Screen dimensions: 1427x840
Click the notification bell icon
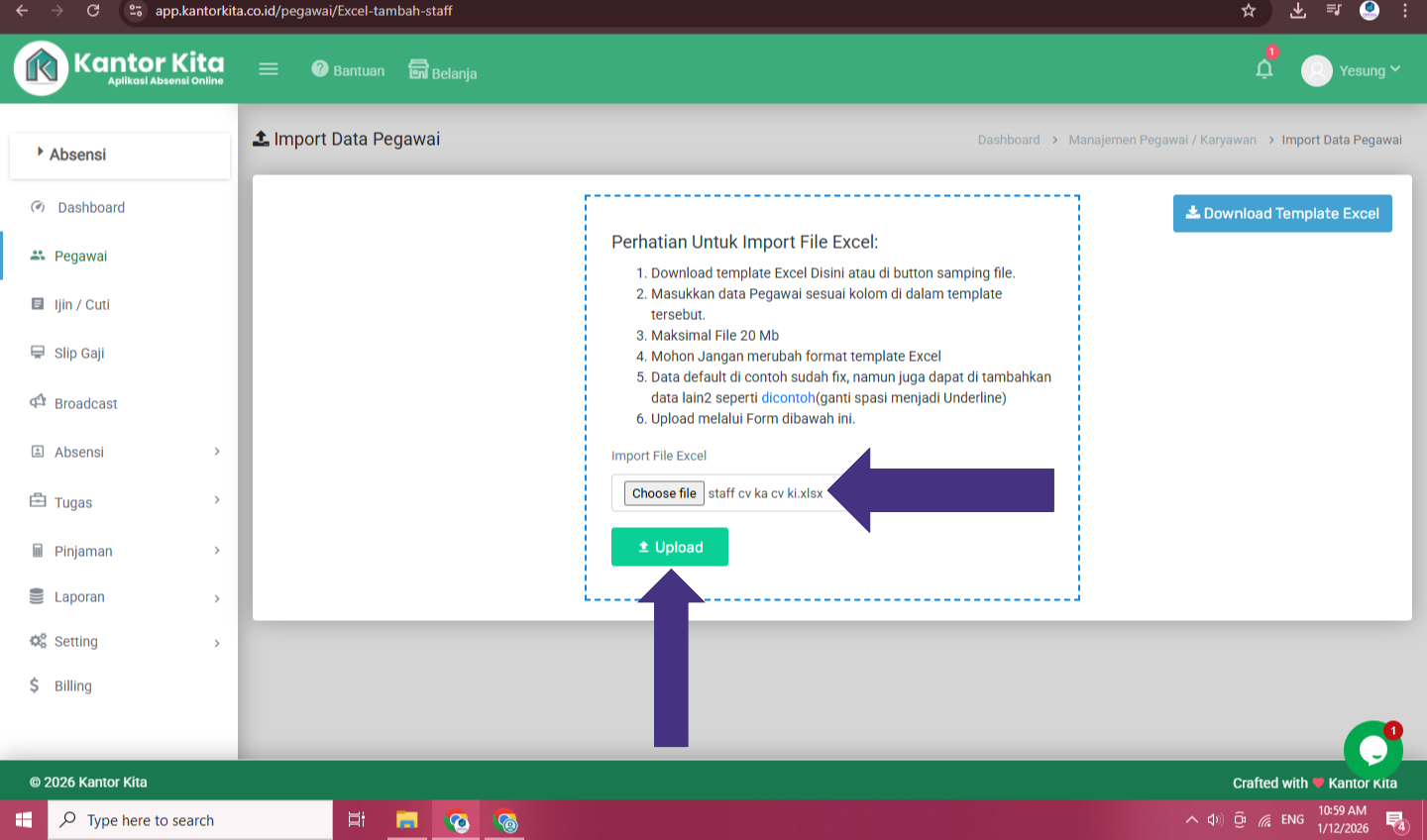(1263, 69)
